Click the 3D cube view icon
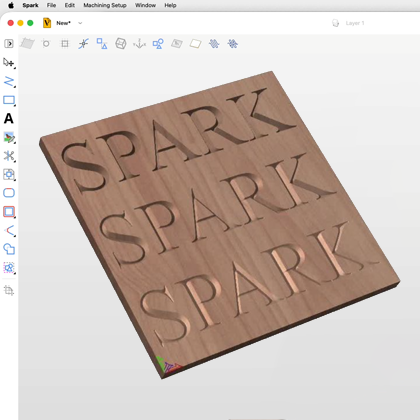Screen dimensions: 420x420 pyautogui.click(x=121, y=44)
